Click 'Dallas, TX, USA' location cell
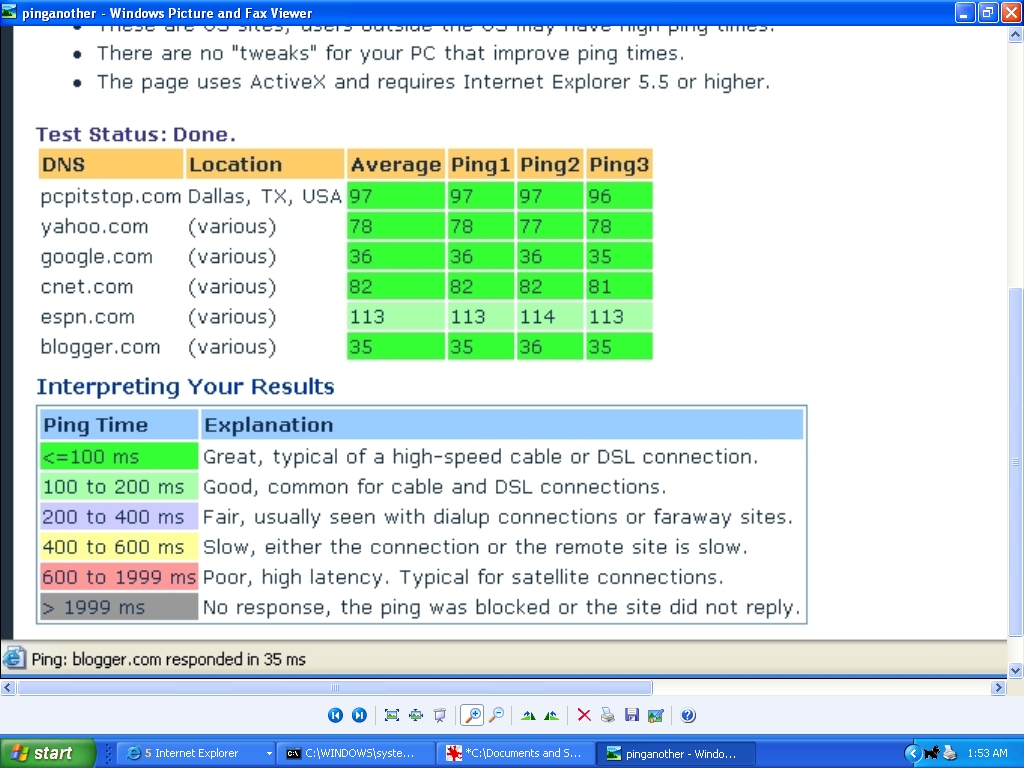 click(264, 196)
